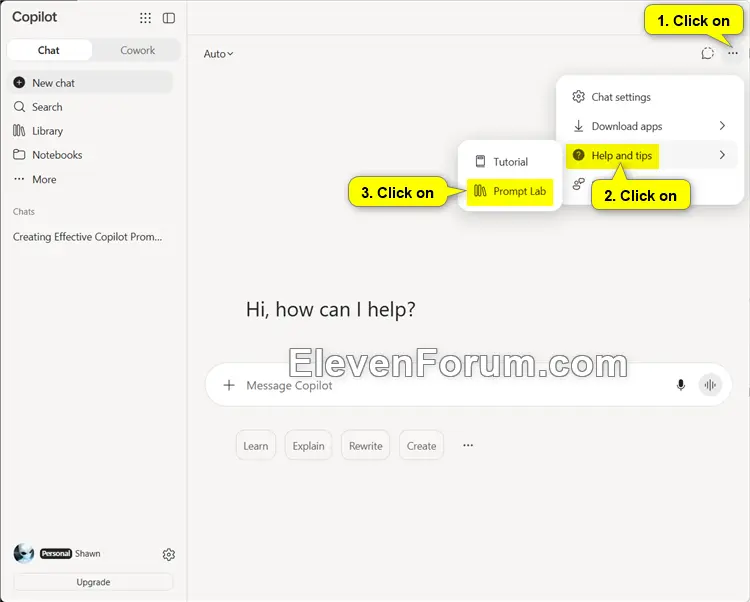Switch to the Cowork tab
Screen dimensions: 750x602
(x=137, y=50)
